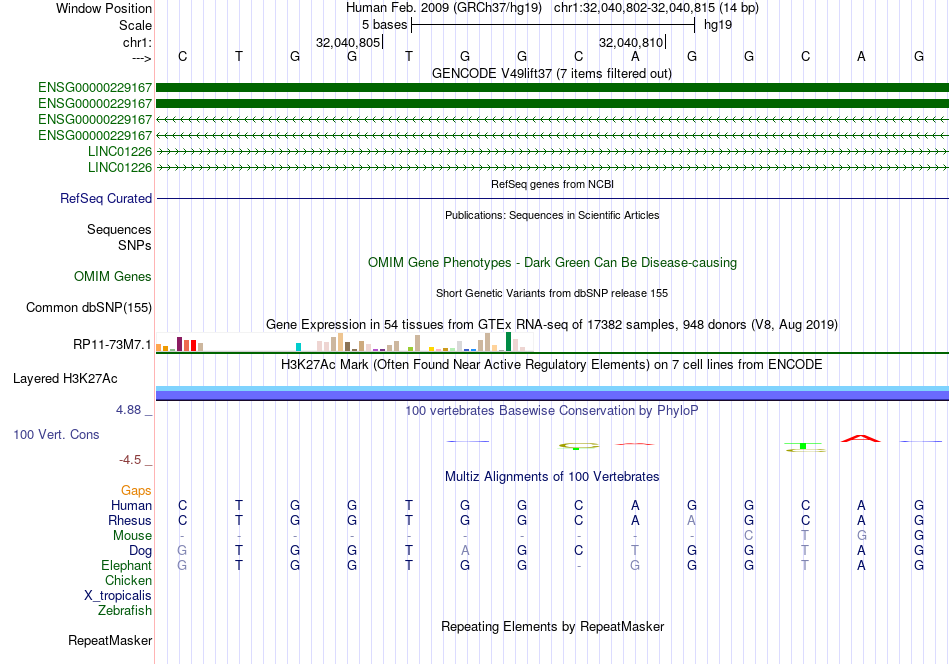Click the Layered H3K27Ac label
Image resolution: width=950 pixels, height=664 pixels.
pyautogui.click(x=65, y=379)
